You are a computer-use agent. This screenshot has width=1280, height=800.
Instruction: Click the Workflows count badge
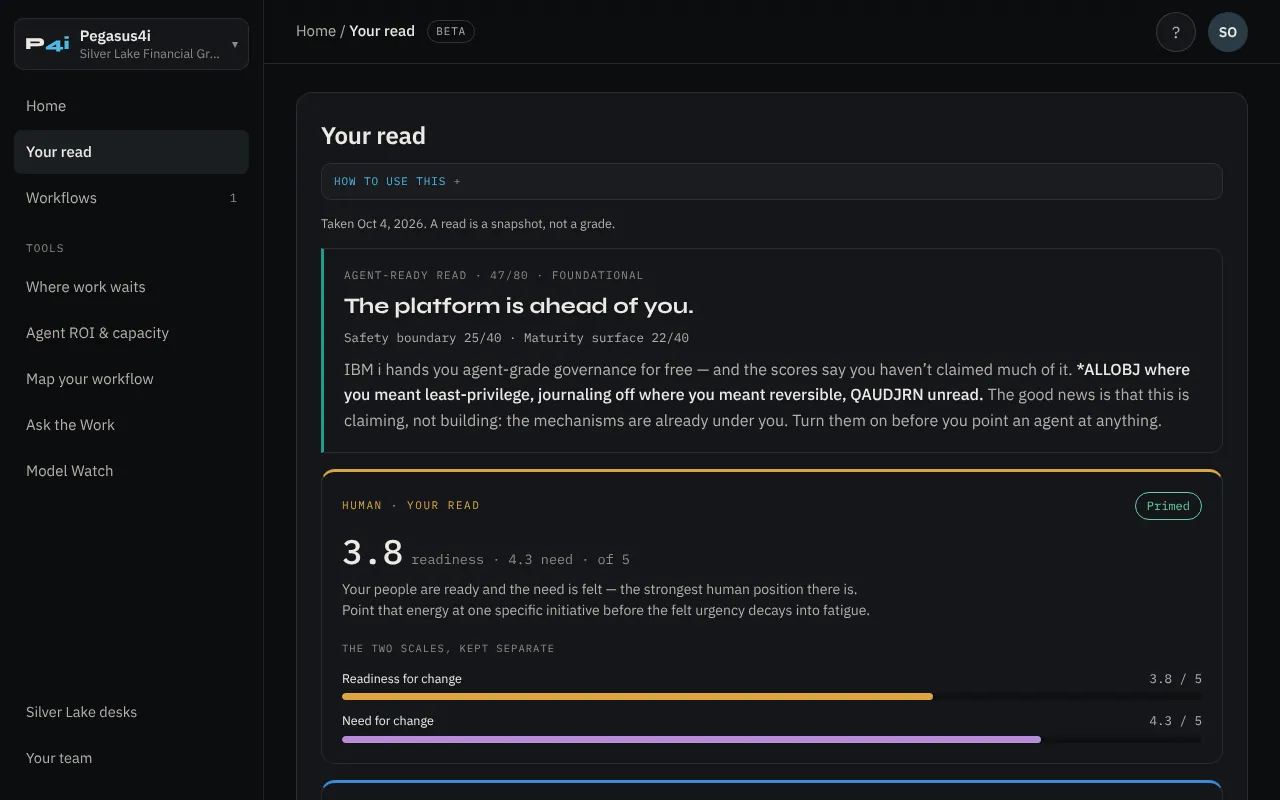click(233, 198)
